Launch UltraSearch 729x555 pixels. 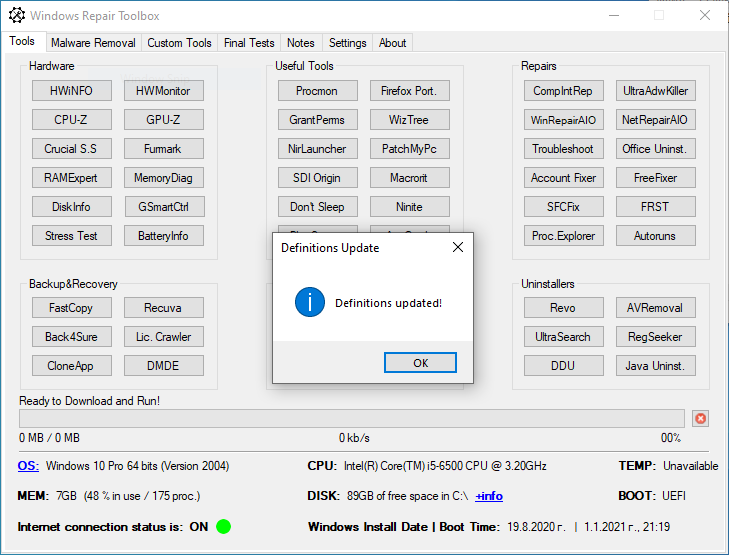point(563,337)
